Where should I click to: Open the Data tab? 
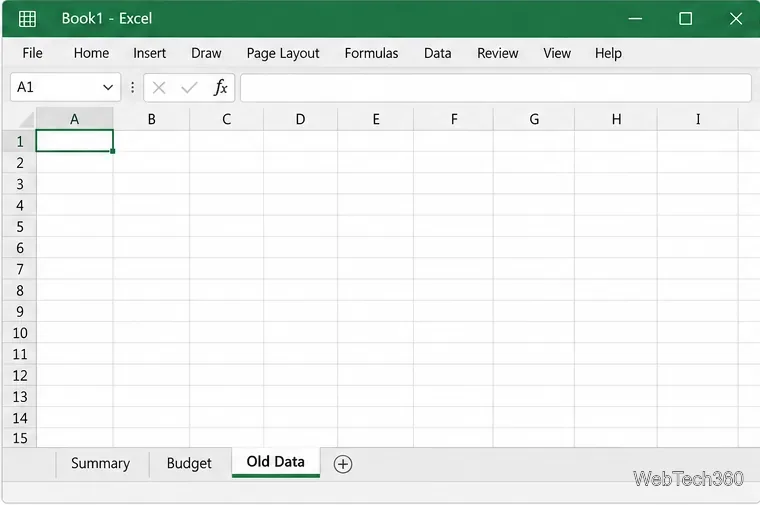pos(437,53)
